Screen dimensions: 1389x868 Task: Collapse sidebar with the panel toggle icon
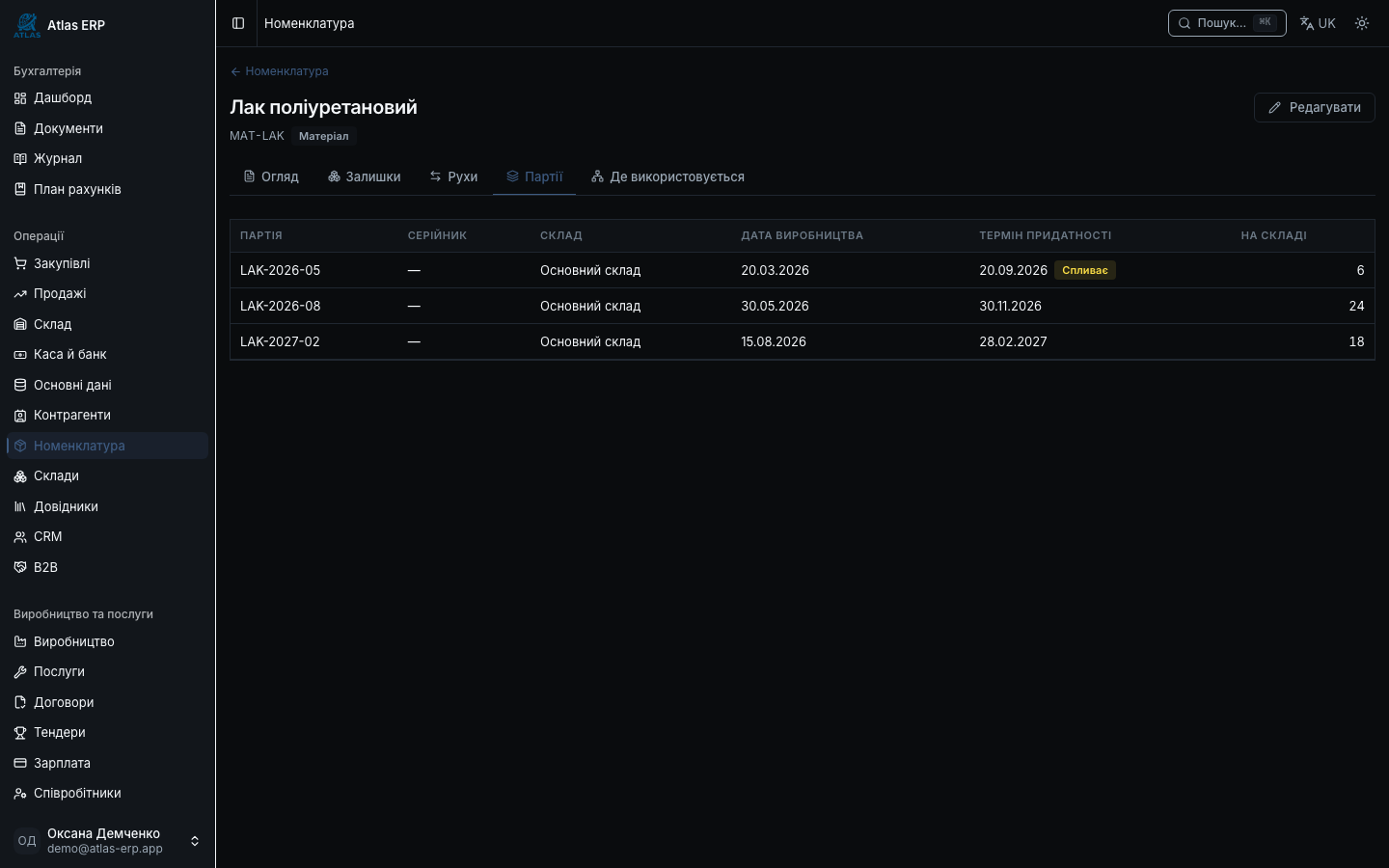tap(238, 23)
